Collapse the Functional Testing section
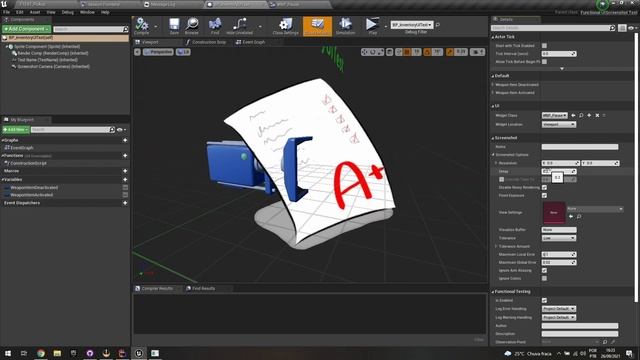640x360 pixels. (493, 292)
